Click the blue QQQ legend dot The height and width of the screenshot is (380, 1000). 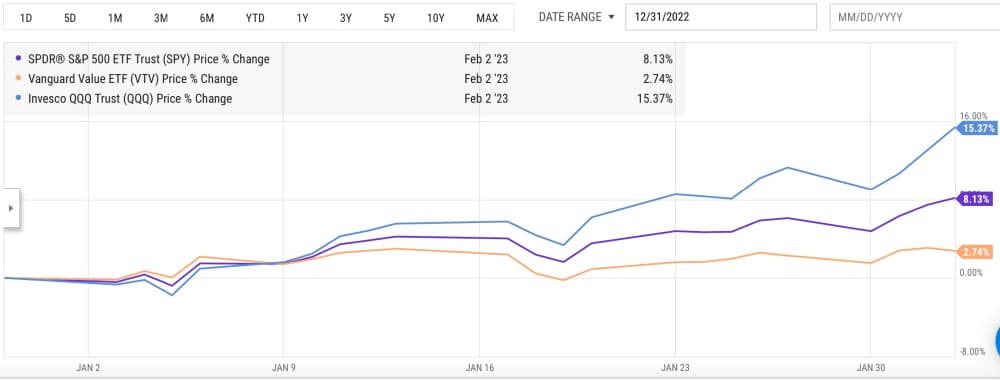click(x=19, y=99)
